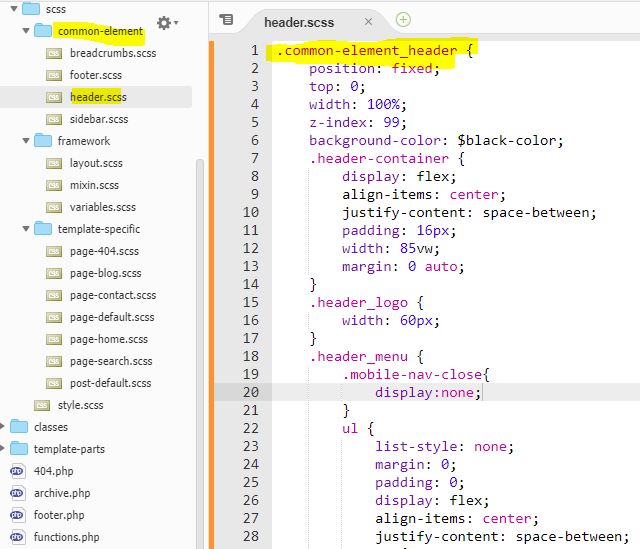Open archive.php from the file list
Screen dimensions: 640x549
62,493
